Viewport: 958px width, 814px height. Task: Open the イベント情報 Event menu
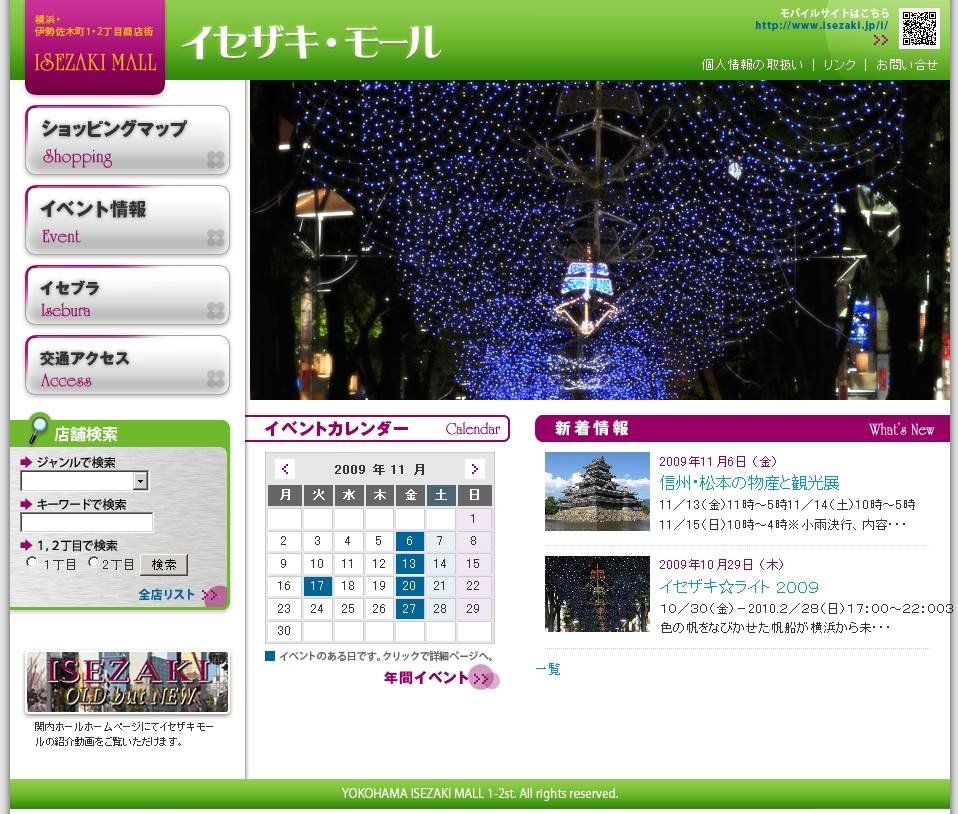point(127,220)
